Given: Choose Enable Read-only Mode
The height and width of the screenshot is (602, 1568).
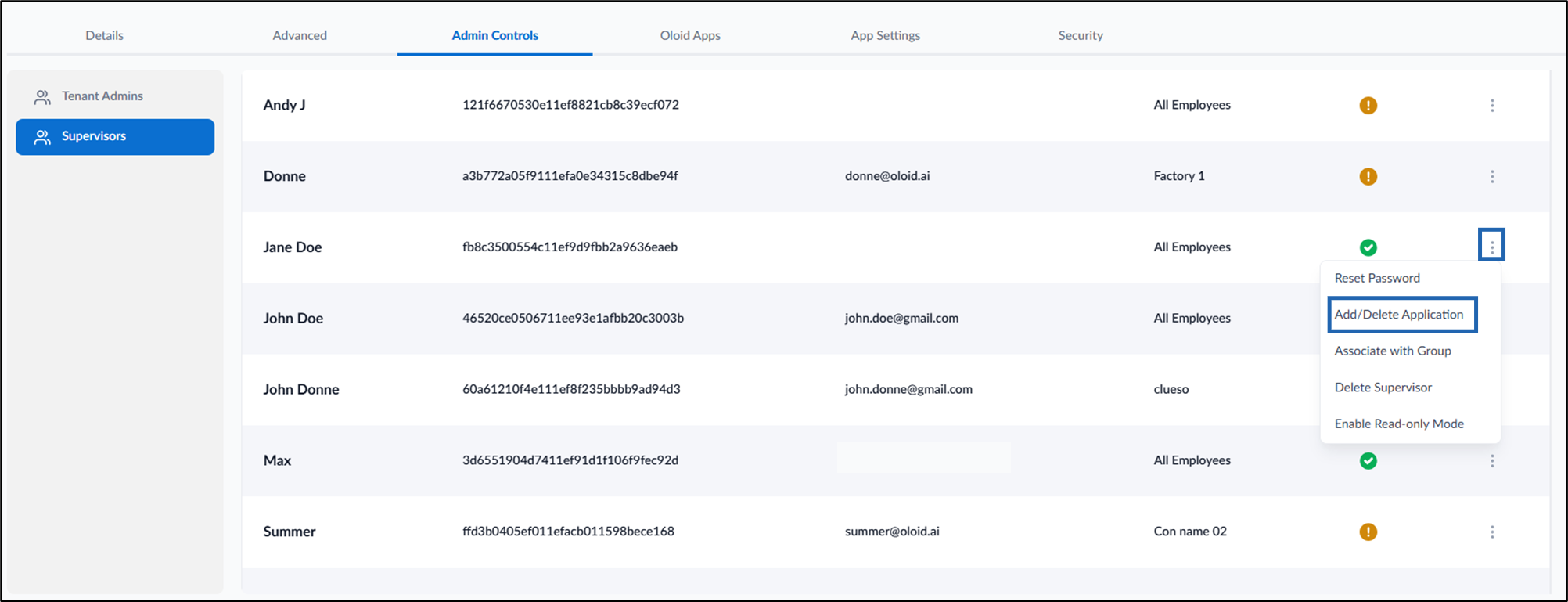Looking at the screenshot, I should [x=1399, y=424].
